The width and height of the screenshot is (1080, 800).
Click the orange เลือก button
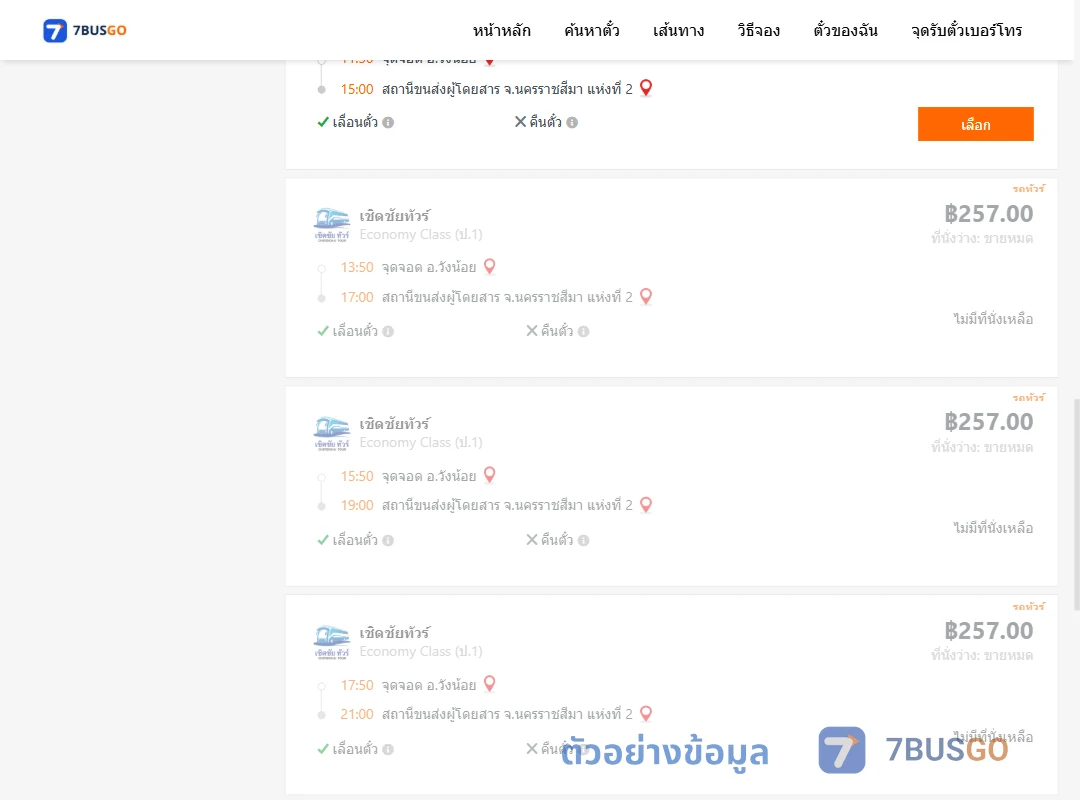point(975,124)
